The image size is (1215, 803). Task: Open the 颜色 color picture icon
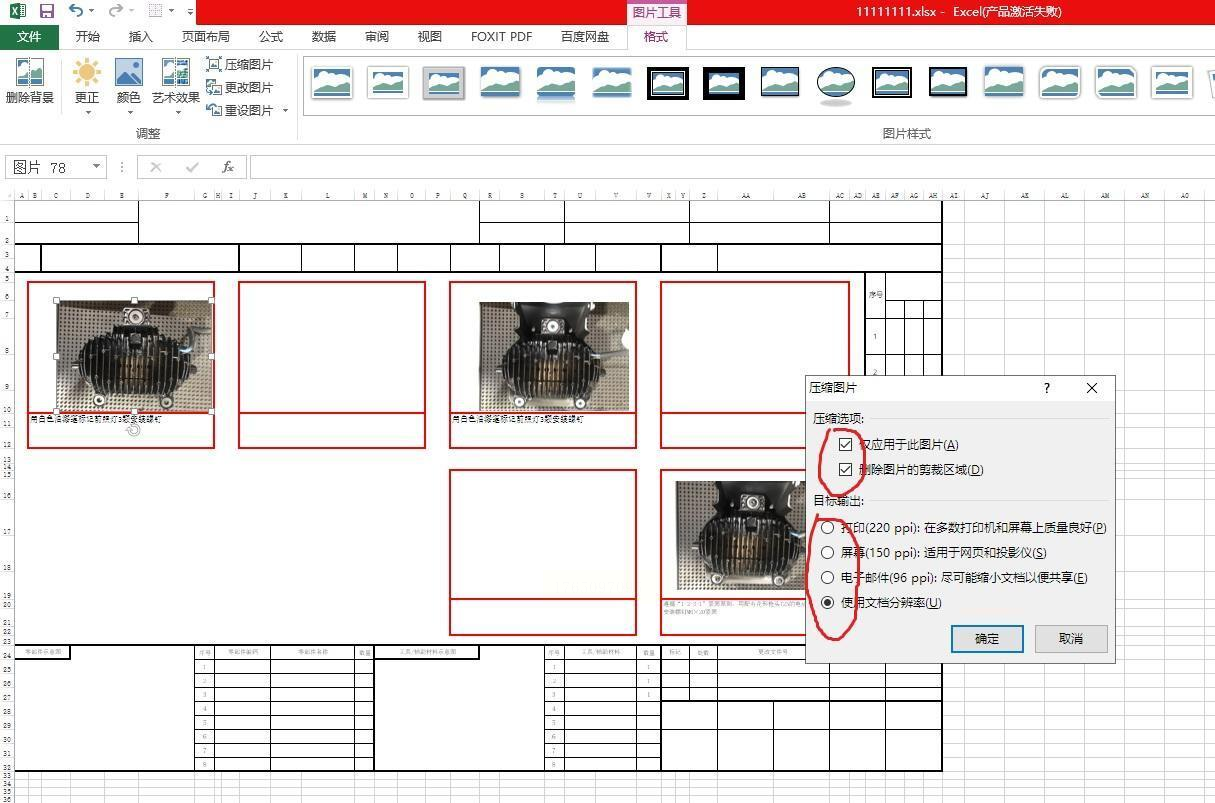pyautogui.click(x=129, y=73)
